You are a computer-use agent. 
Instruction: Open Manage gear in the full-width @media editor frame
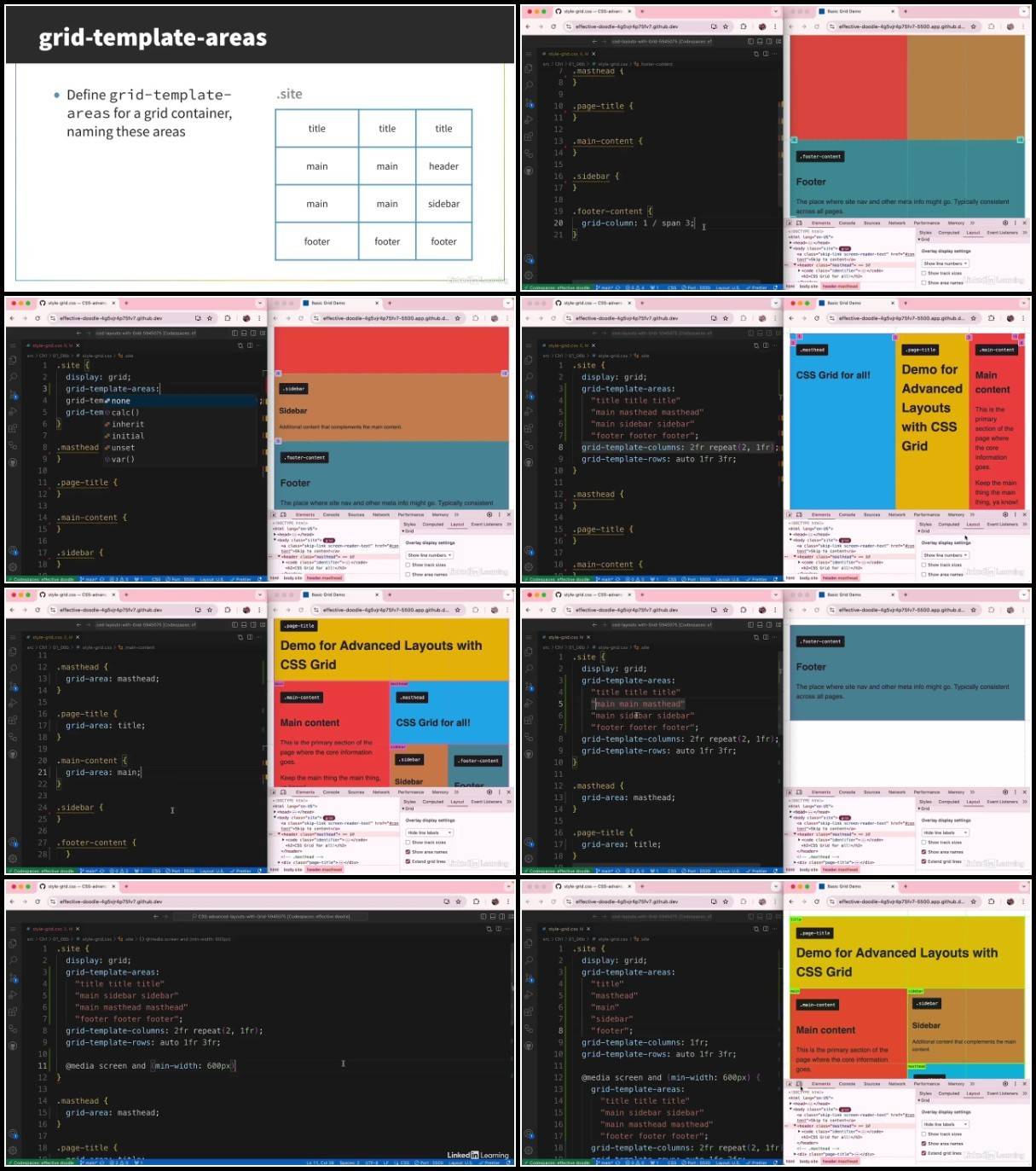pos(14,1149)
